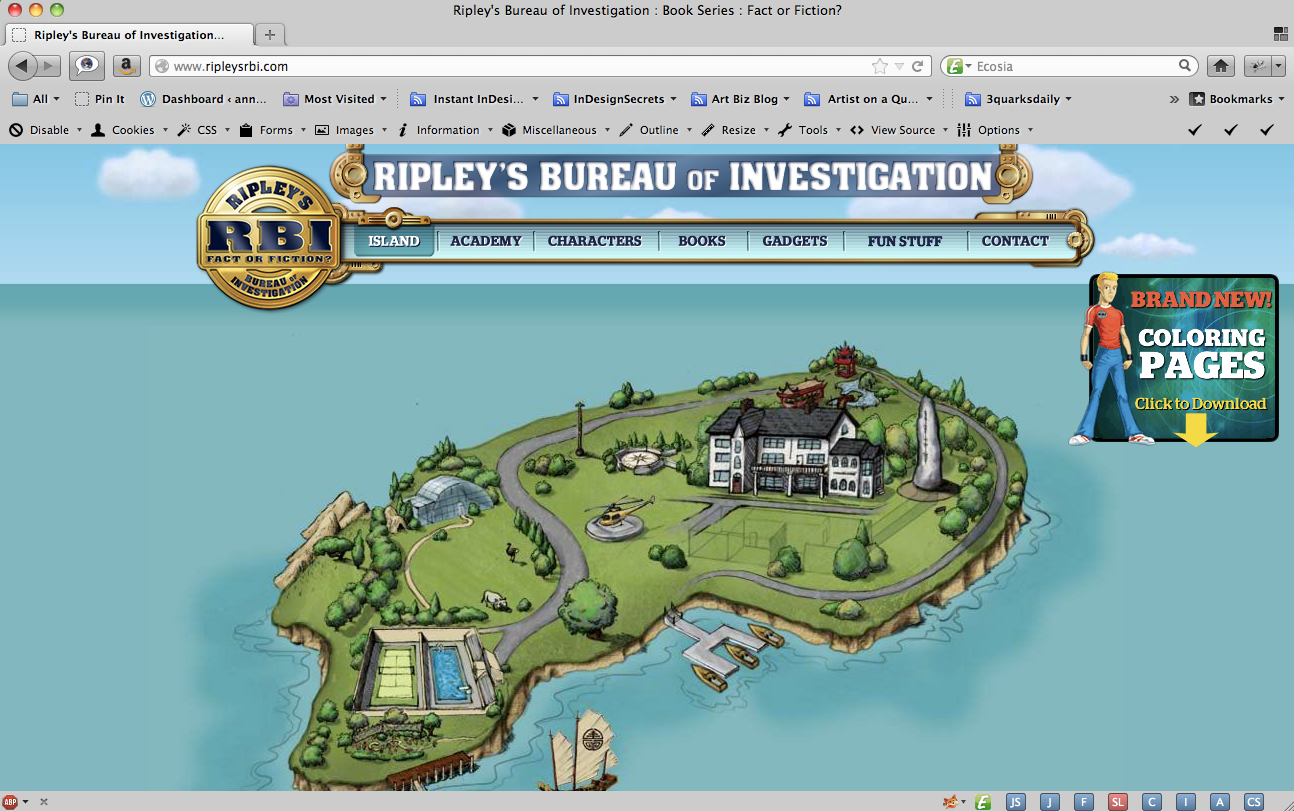Viewport: 1294px width, 811px height.
Task: Open the GADGETS navigation tab
Action: 795,241
